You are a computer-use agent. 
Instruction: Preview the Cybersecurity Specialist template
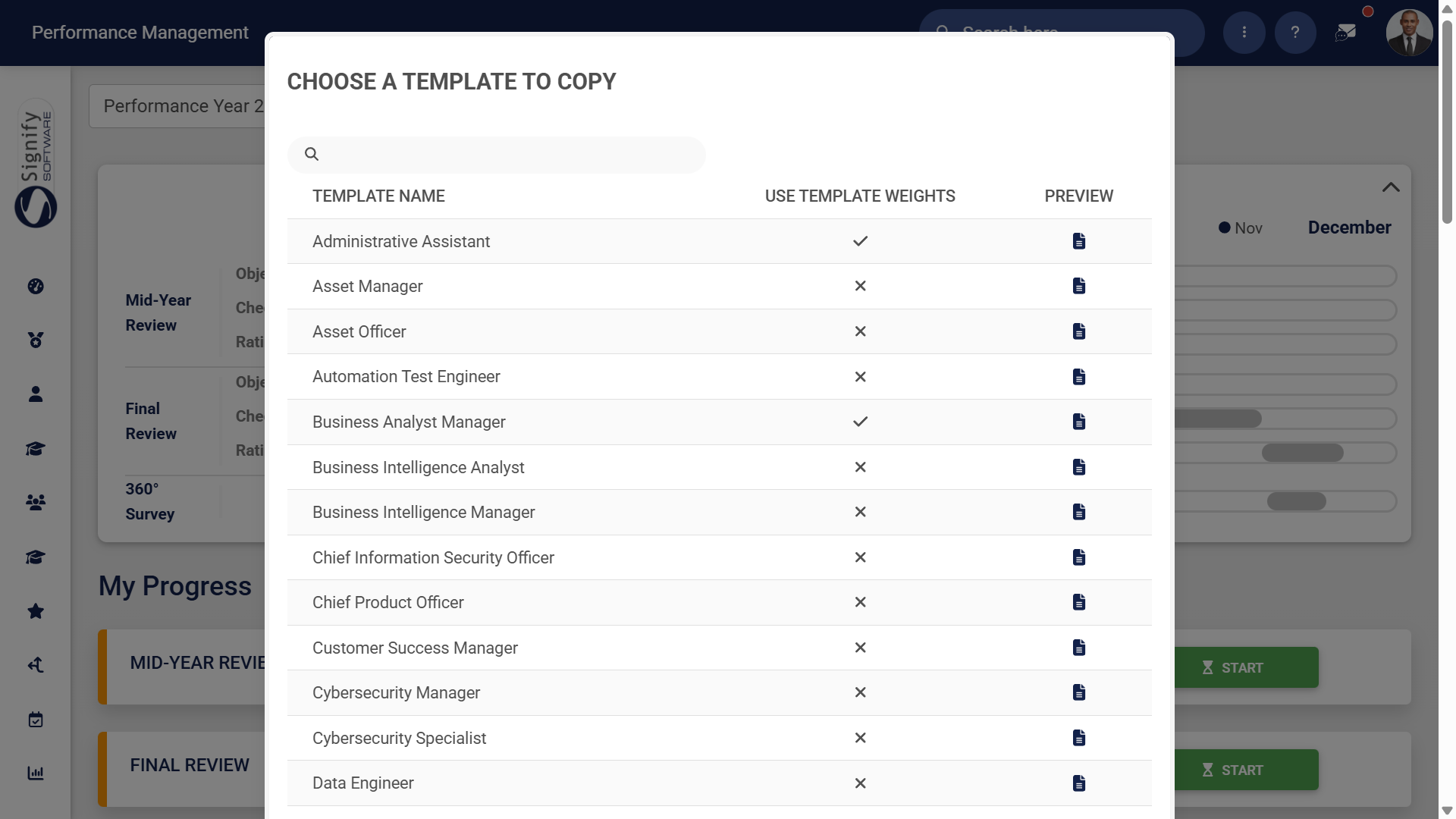[x=1078, y=738]
